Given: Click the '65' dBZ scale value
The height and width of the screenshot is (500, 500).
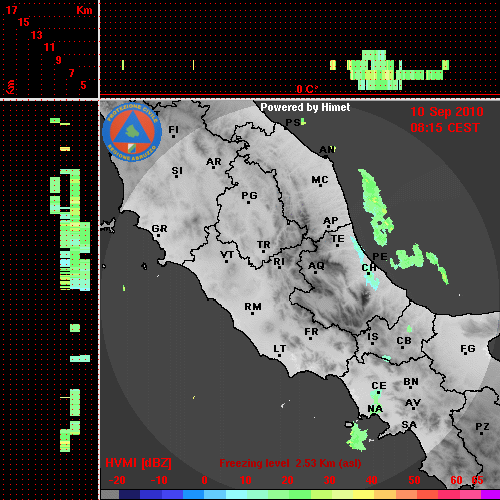Looking at the screenshot, I should pos(477,480).
